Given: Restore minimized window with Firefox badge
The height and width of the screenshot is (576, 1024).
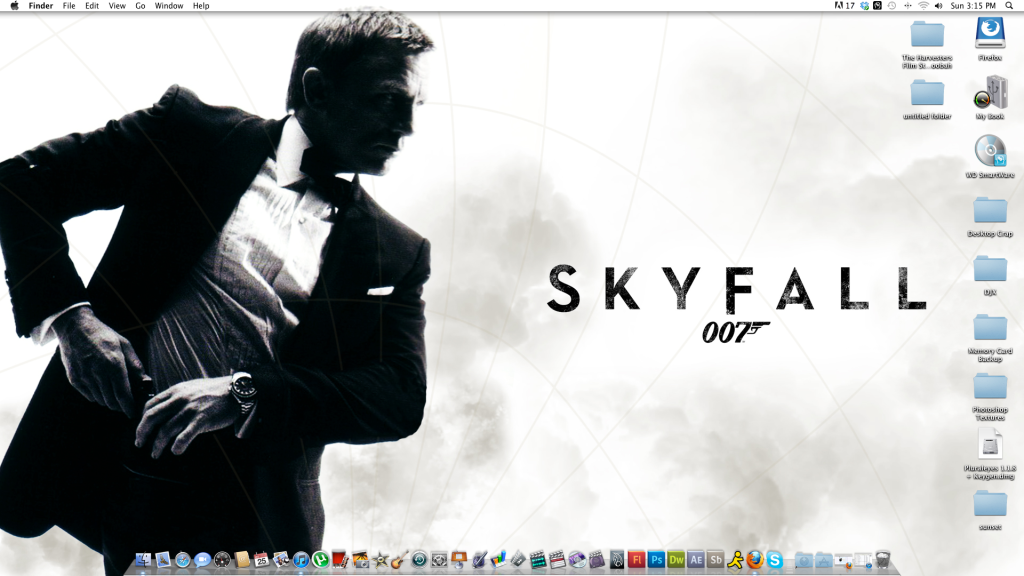Looking at the screenshot, I should point(844,561).
